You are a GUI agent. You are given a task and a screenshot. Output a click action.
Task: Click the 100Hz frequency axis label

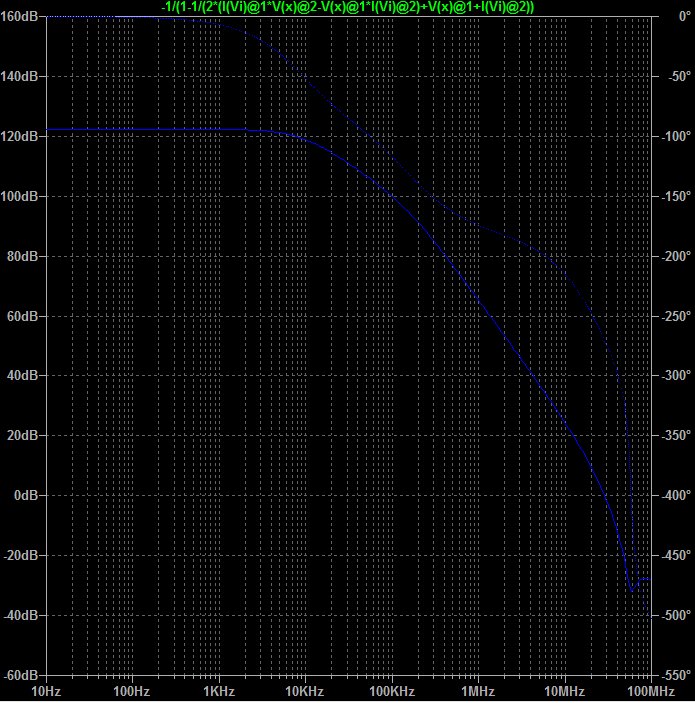point(132,691)
